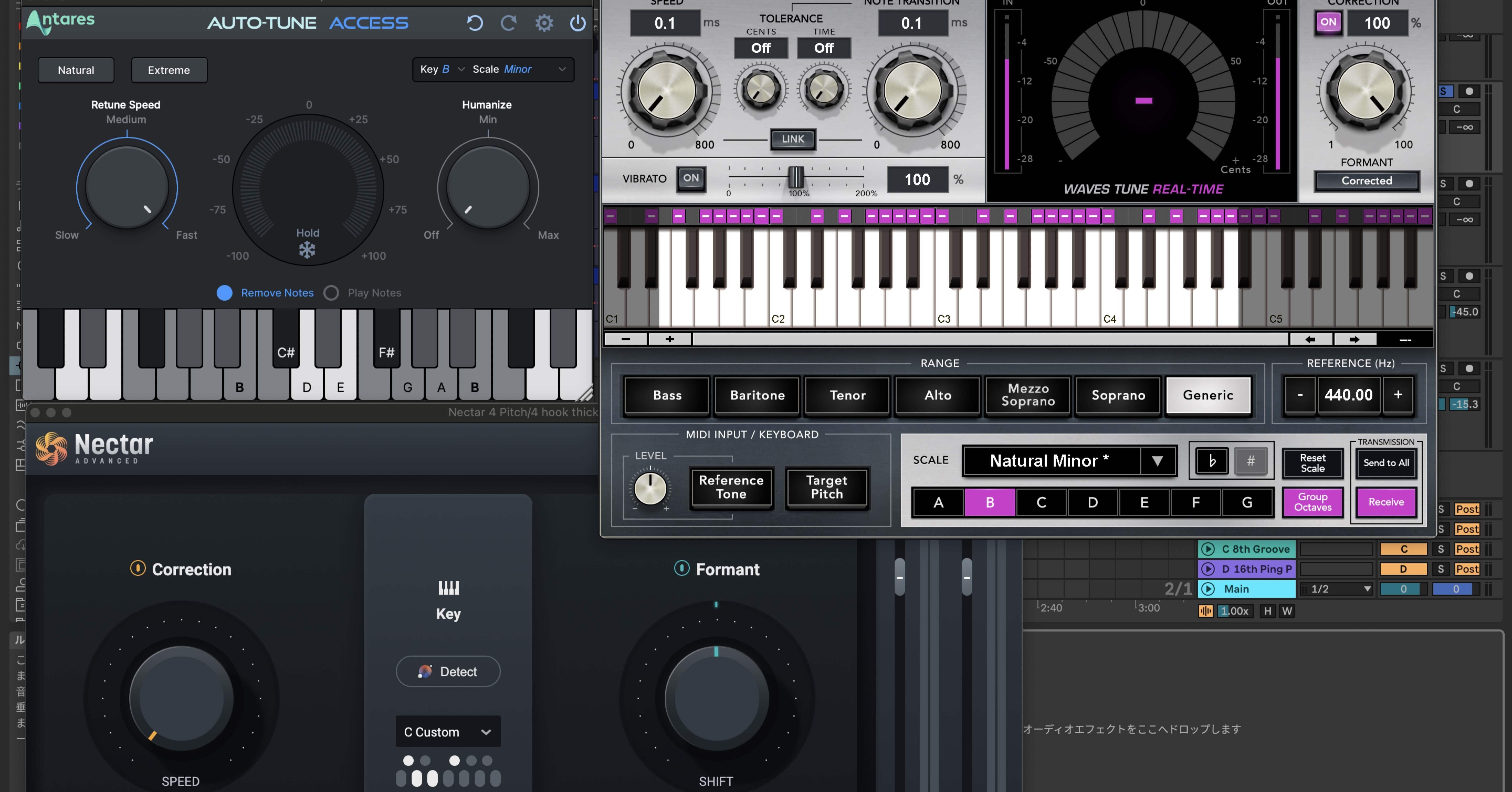Select root note A in Waves scale

coord(938,502)
